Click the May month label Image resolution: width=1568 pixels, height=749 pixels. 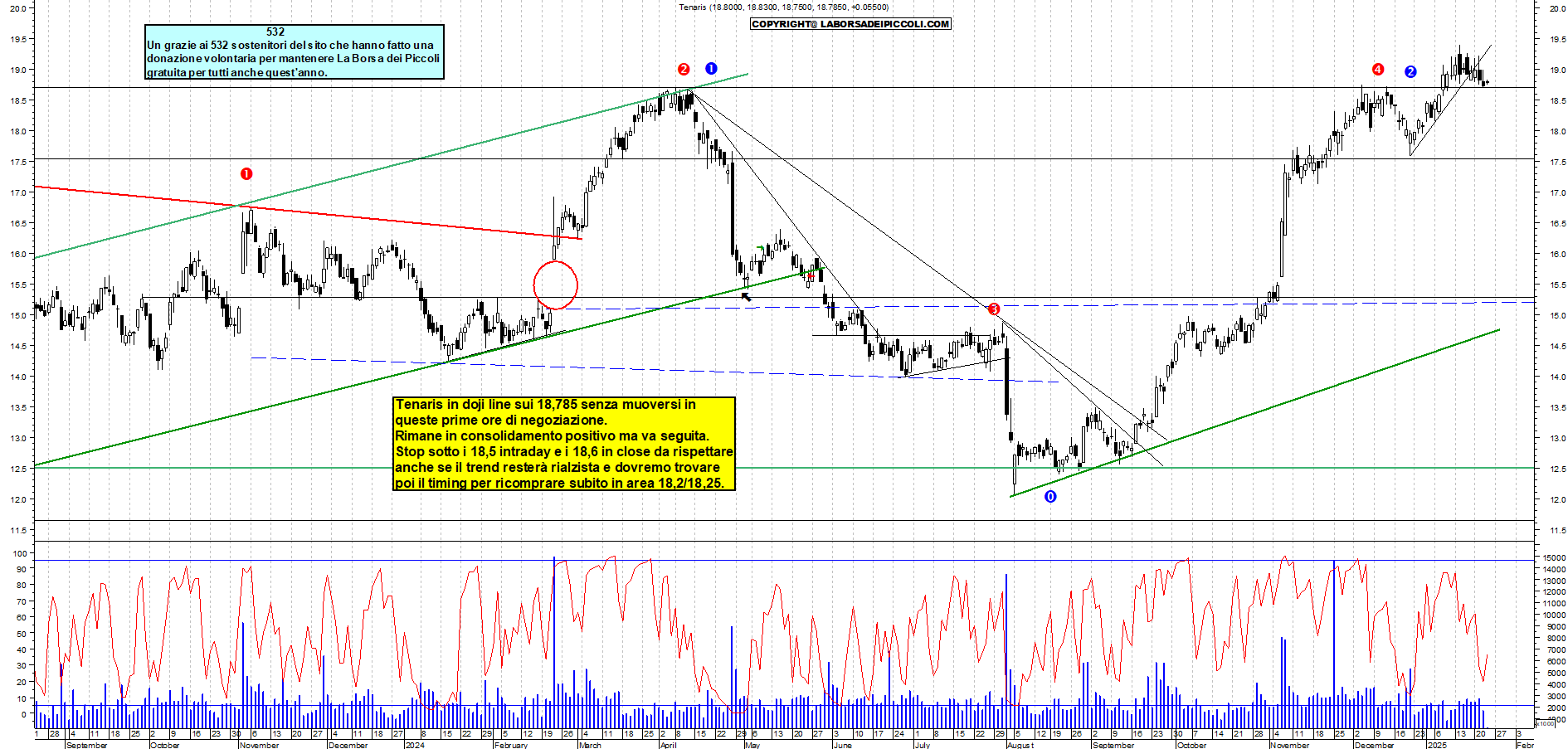752,745
